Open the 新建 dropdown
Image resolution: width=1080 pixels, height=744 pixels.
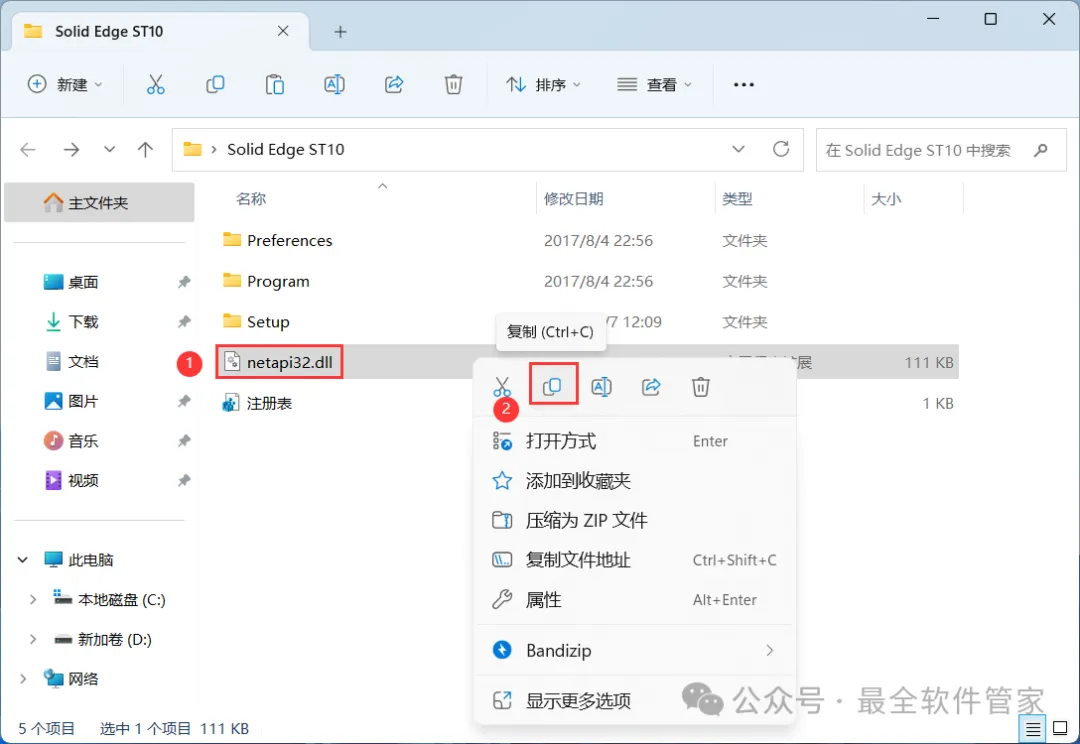click(x=65, y=85)
